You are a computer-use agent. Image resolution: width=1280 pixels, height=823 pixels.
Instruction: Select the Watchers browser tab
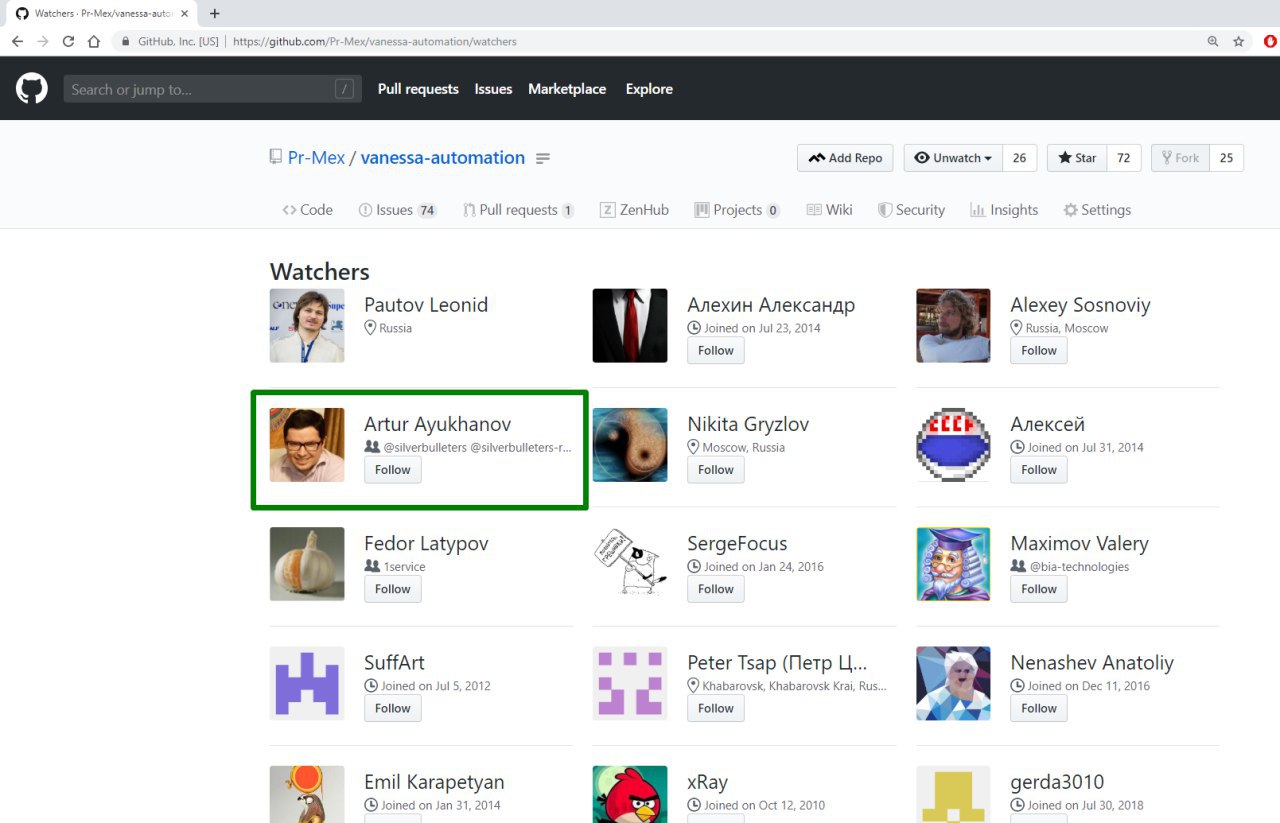(100, 14)
